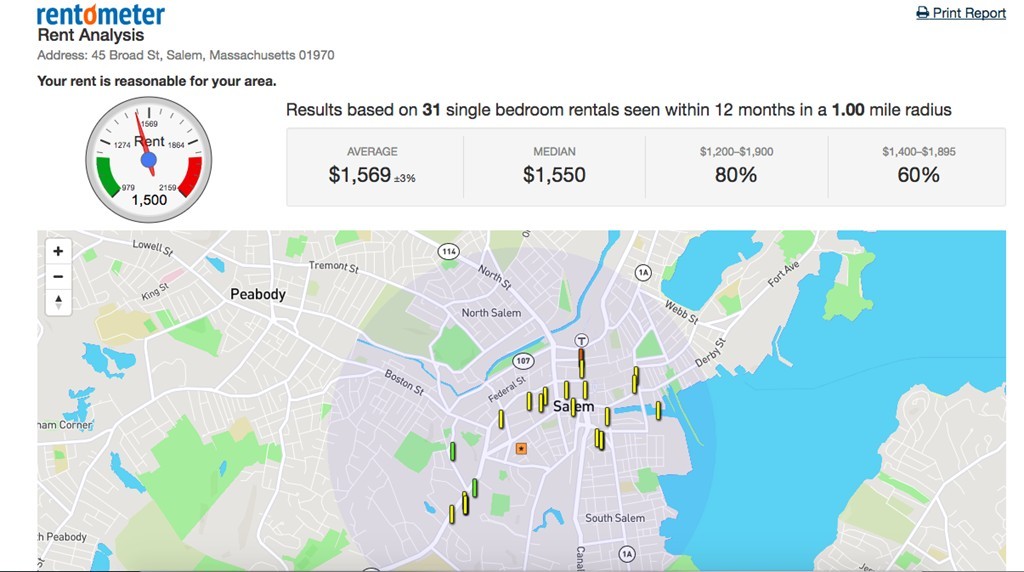Viewport: 1024px width, 572px height.
Task: Zoom in the map with plus button
Action: [x=58, y=251]
